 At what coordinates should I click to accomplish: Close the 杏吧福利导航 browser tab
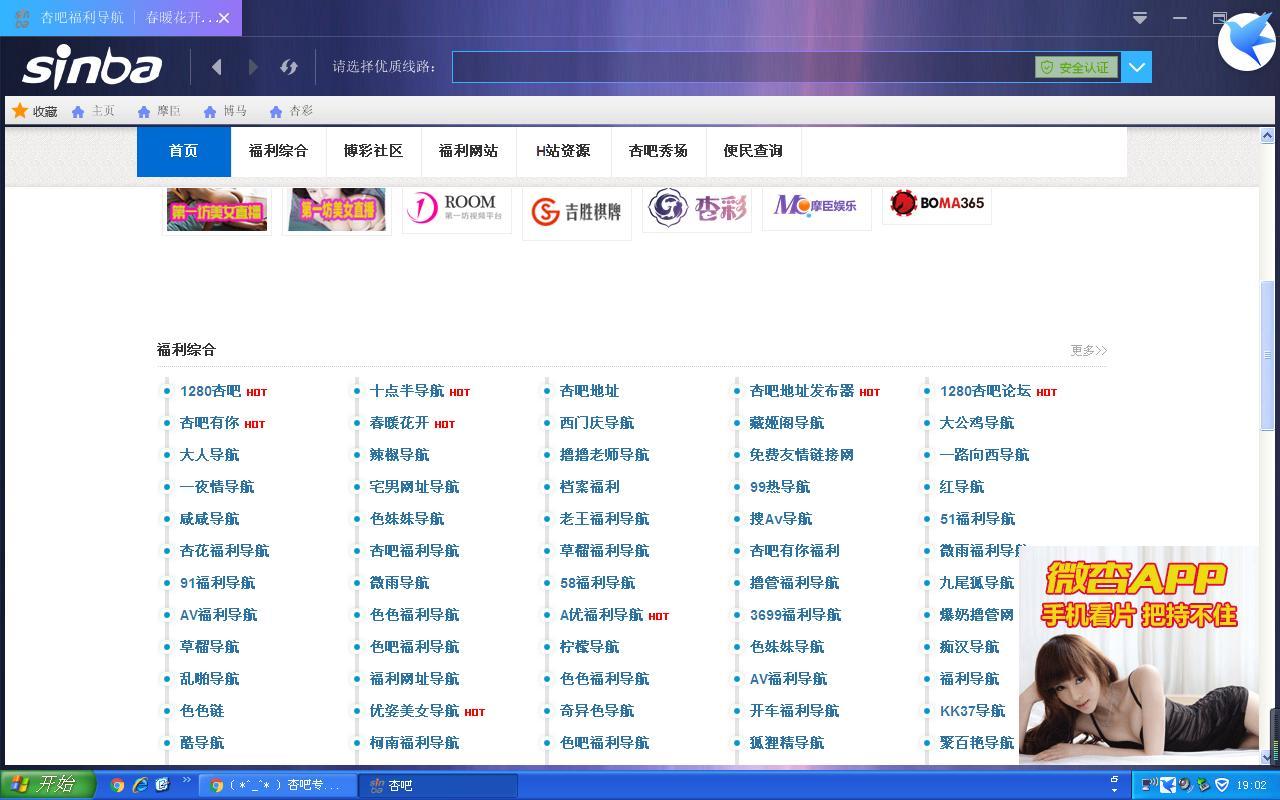click(x=224, y=18)
